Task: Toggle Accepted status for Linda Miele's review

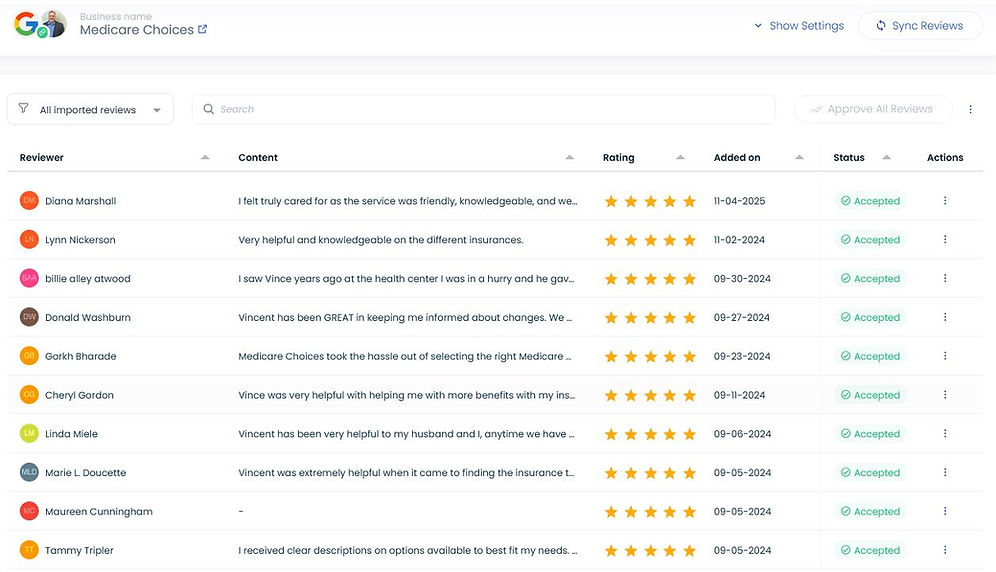Action: [x=870, y=434]
